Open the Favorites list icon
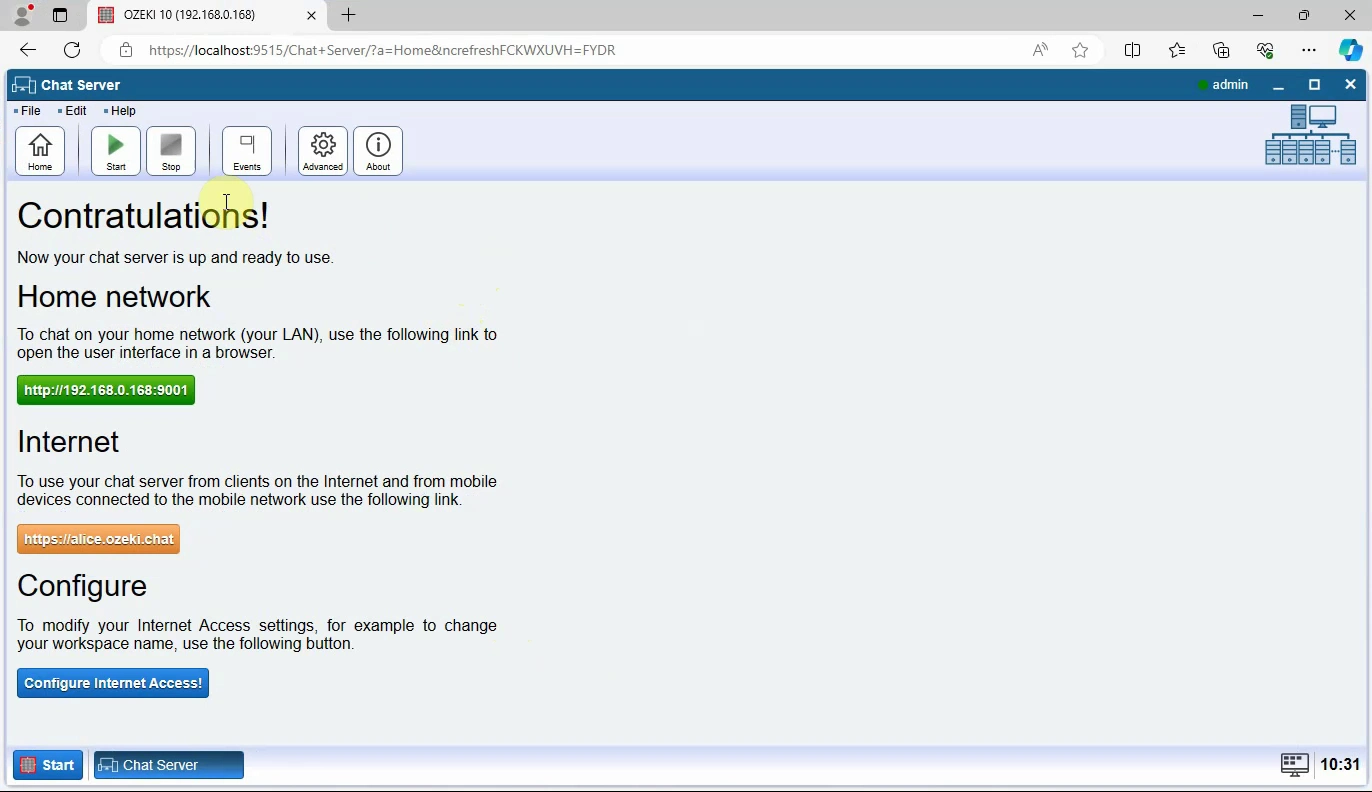1372x792 pixels. [x=1177, y=50]
